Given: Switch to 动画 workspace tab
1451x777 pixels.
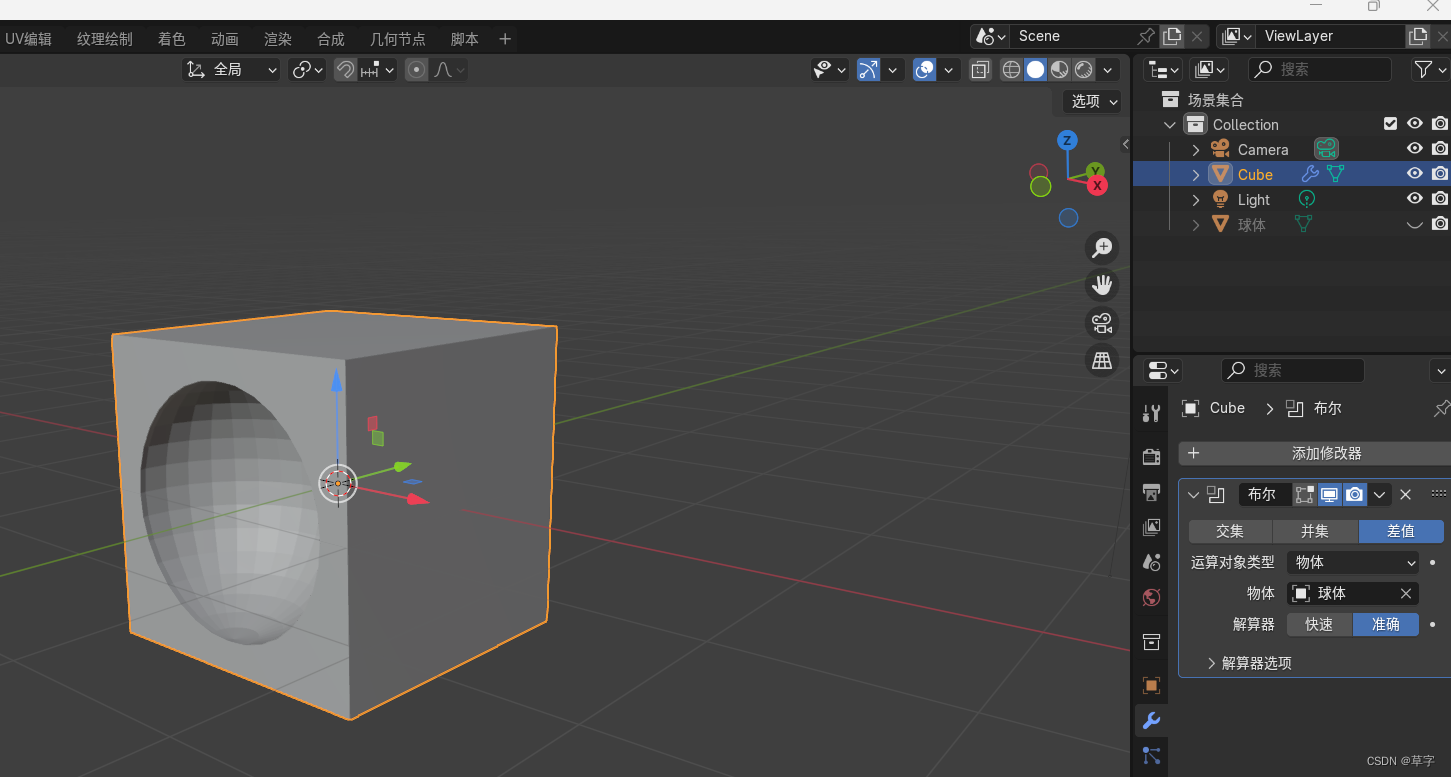Looking at the screenshot, I should point(225,39).
